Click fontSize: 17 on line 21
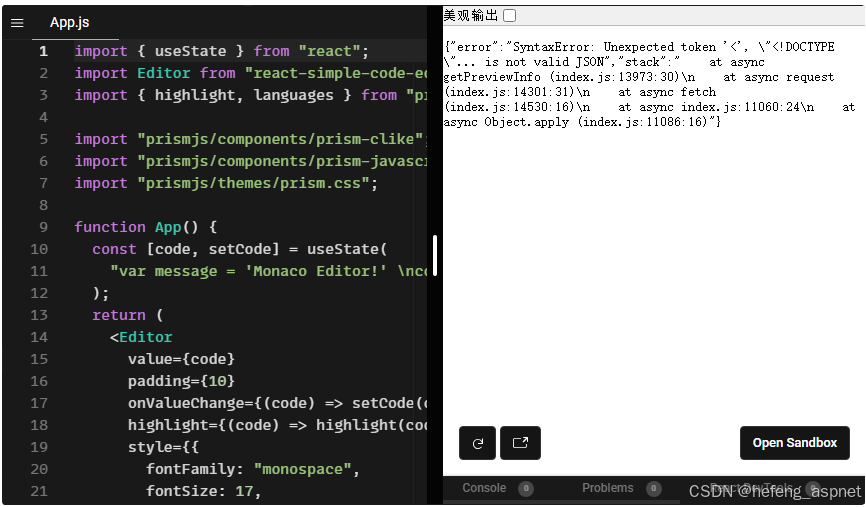Image resolution: width=866 pixels, height=507 pixels. pyautogui.click(x=203, y=491)
